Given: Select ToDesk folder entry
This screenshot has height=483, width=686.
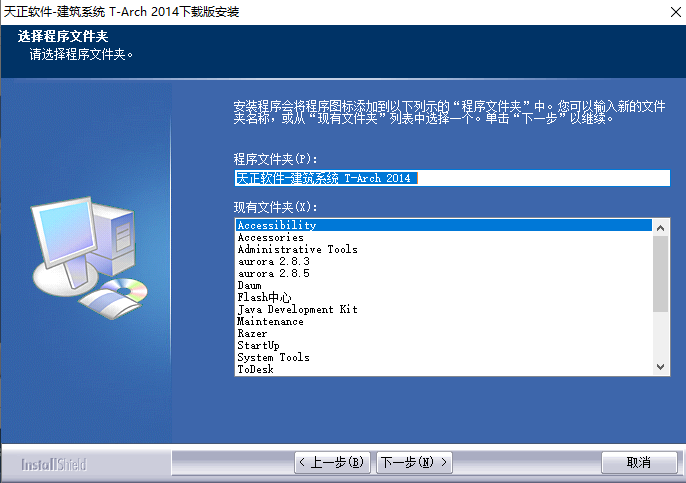Looking at the screenshot, I should coord(444,370).
